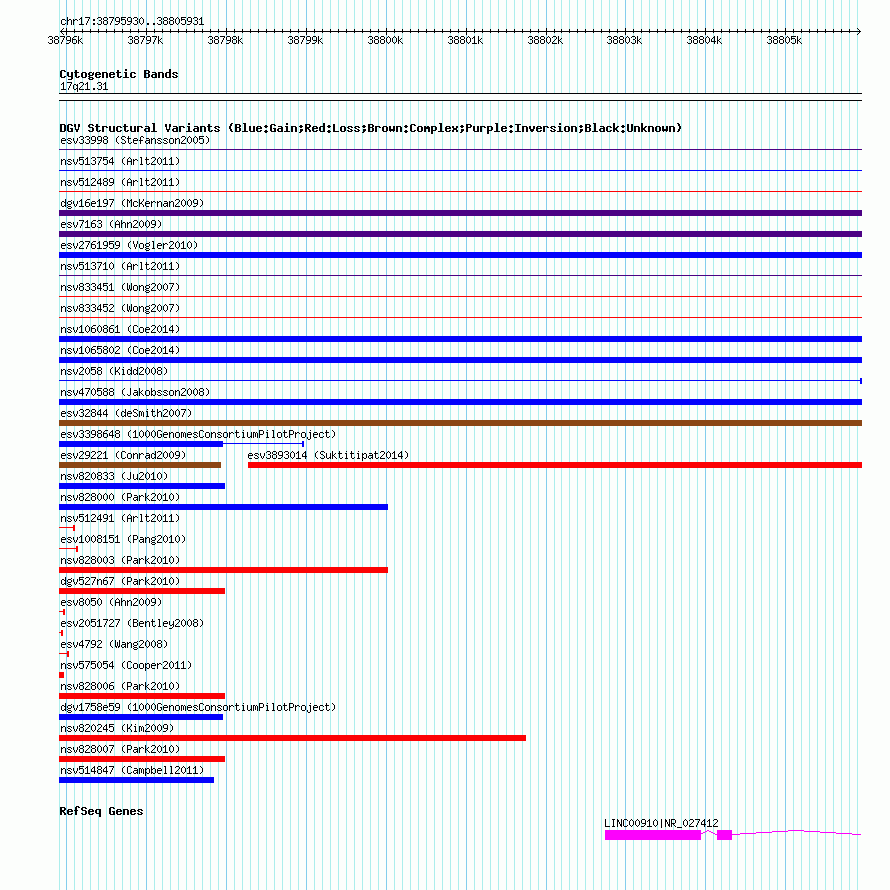890x890 pixels.
Task: Click the esv33998 (Stefansson2005) variant label
Action: click(135, 140)
